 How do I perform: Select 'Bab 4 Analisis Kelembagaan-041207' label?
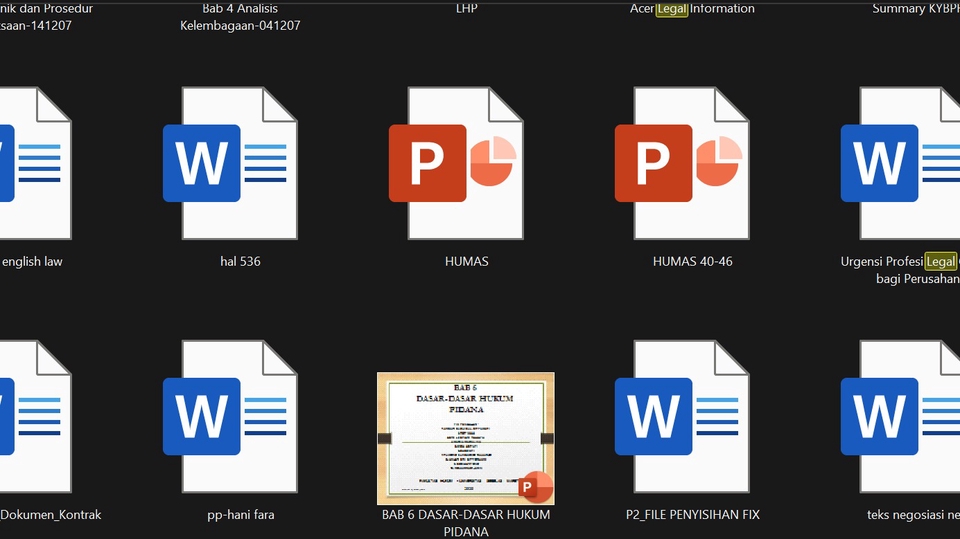[240, 17]
